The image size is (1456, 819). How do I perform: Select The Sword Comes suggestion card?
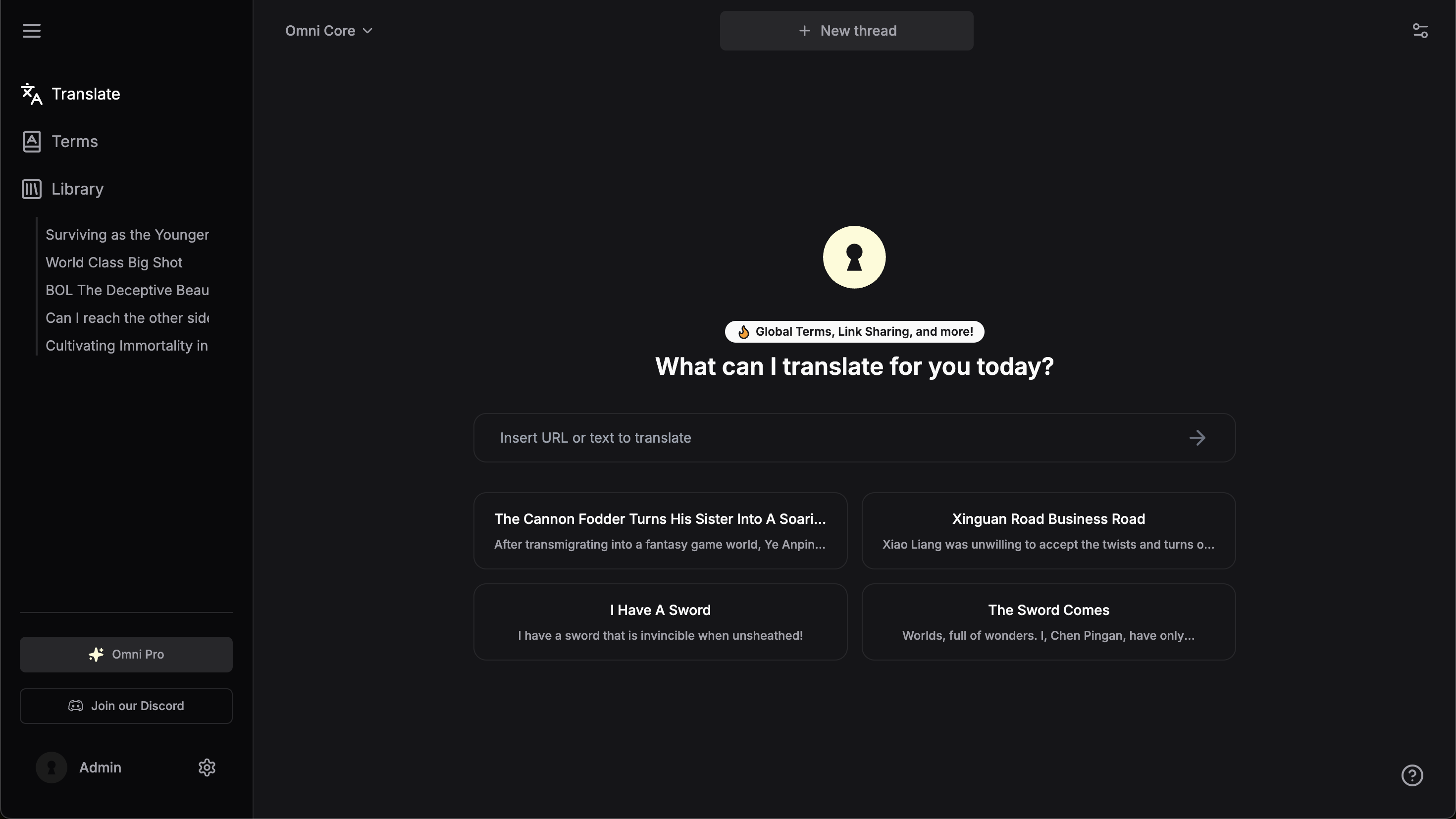click(x=1048, y=621)
